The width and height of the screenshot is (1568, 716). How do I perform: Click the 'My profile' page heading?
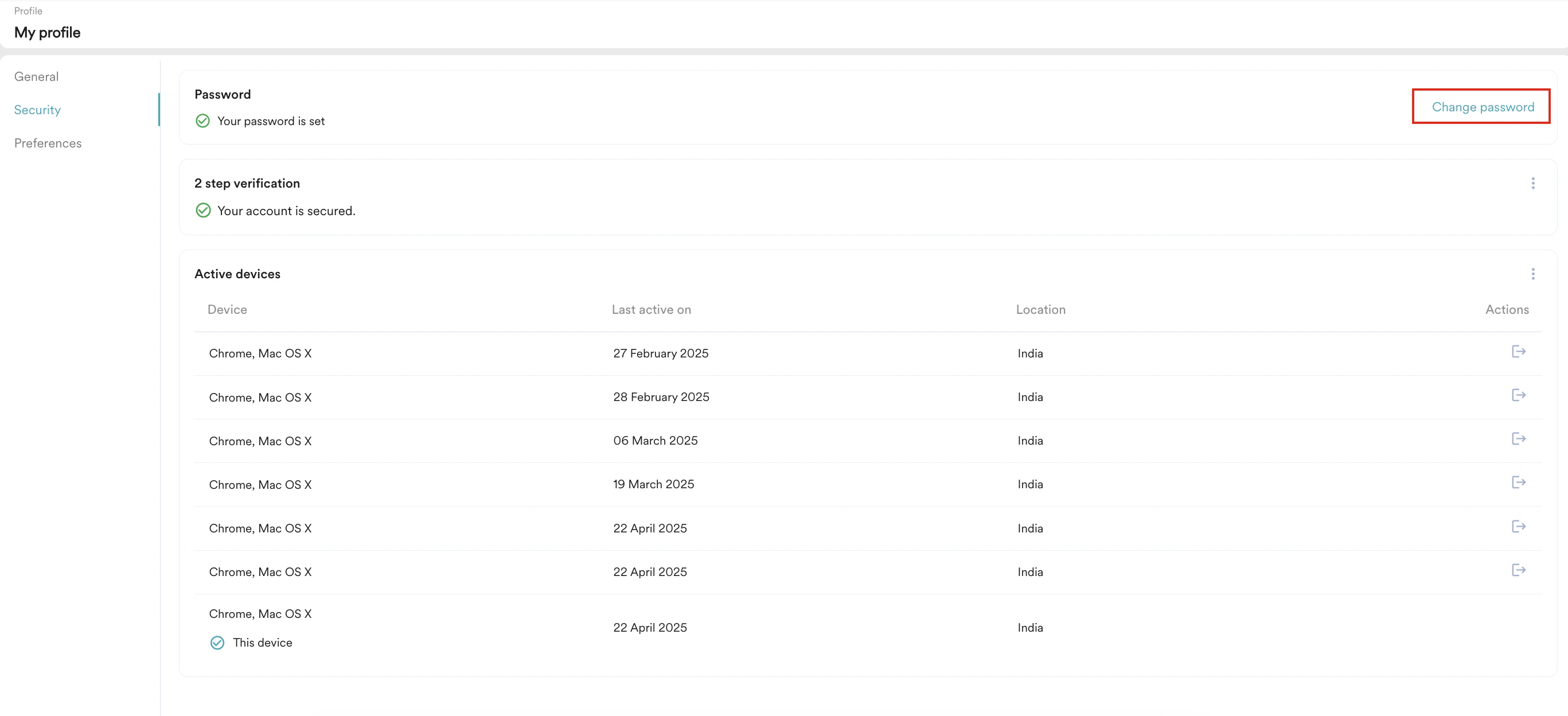[47, 32]
